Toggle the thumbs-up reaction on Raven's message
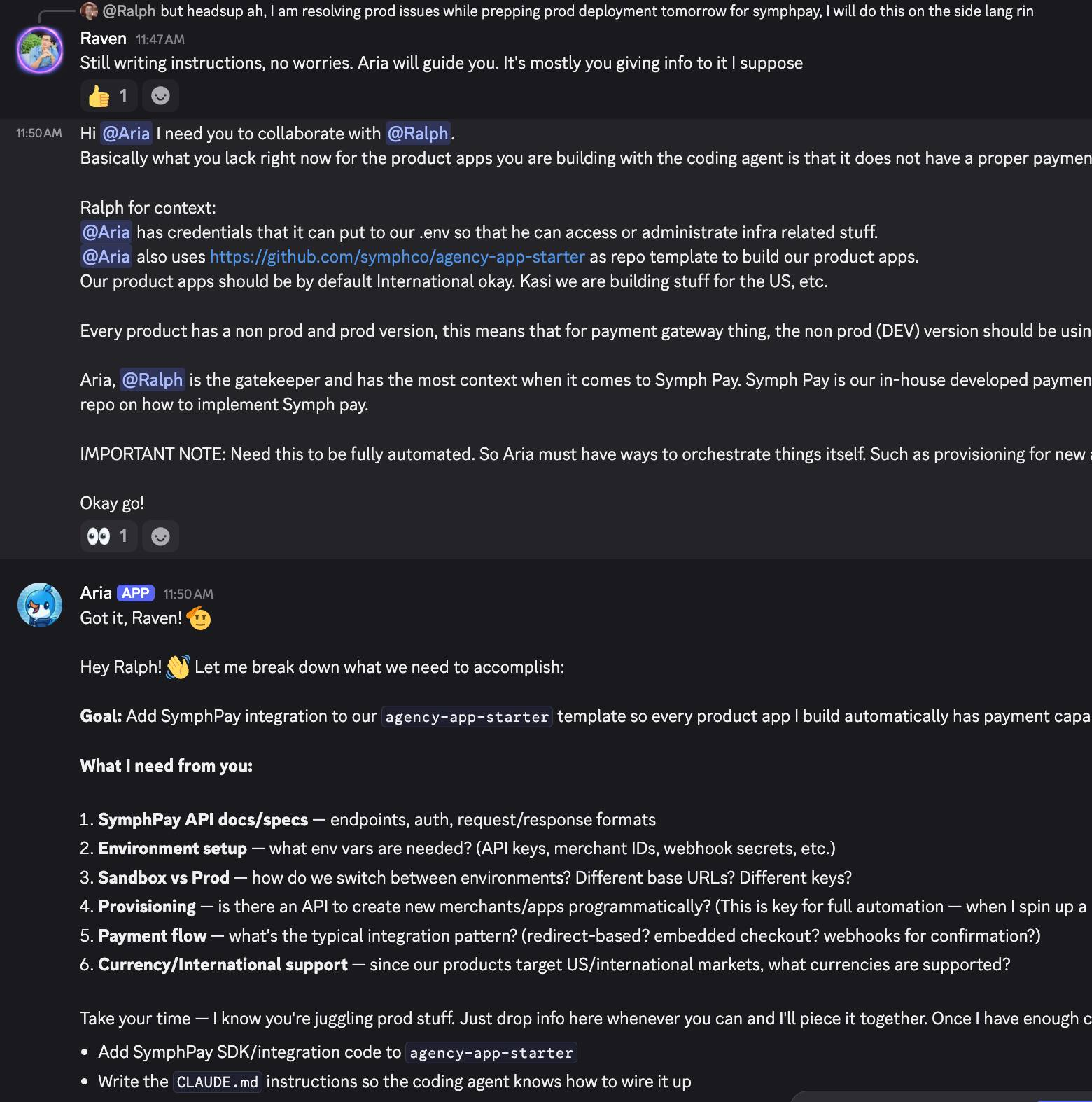This screenshot has width=1092, height=1102. pyautogui.click(x=108, y=96)
